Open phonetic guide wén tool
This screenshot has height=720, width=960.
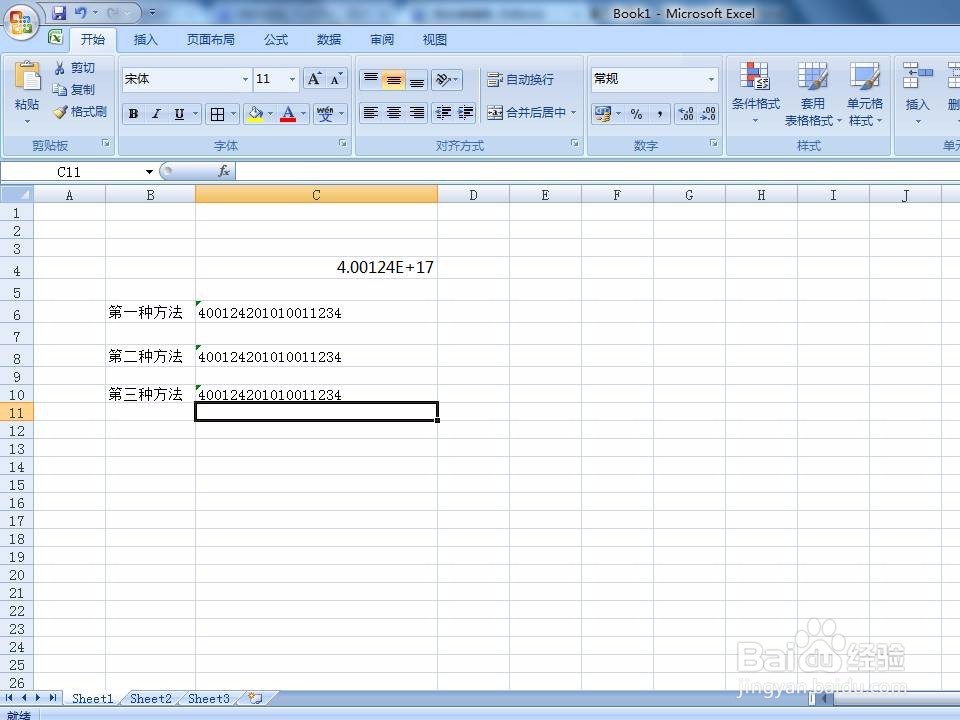click(325, 114)
